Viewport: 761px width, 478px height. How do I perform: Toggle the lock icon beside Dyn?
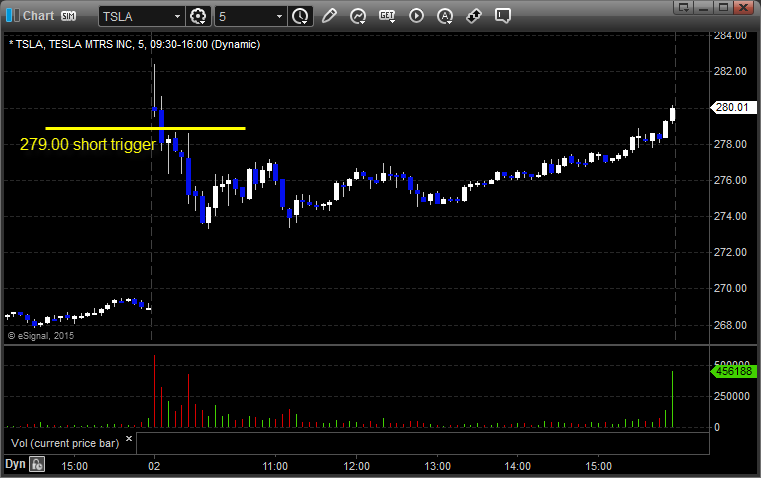(37, 464)
